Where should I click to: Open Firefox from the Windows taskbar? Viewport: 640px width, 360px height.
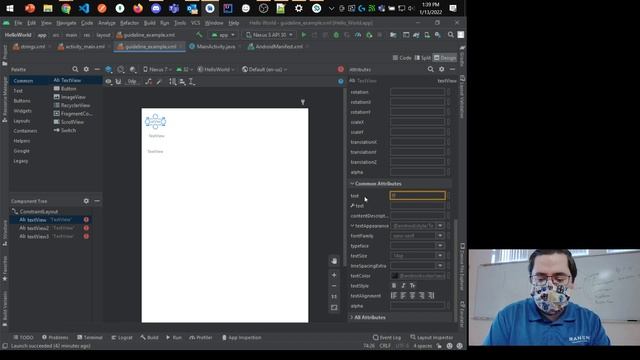[x=138, y=8]
